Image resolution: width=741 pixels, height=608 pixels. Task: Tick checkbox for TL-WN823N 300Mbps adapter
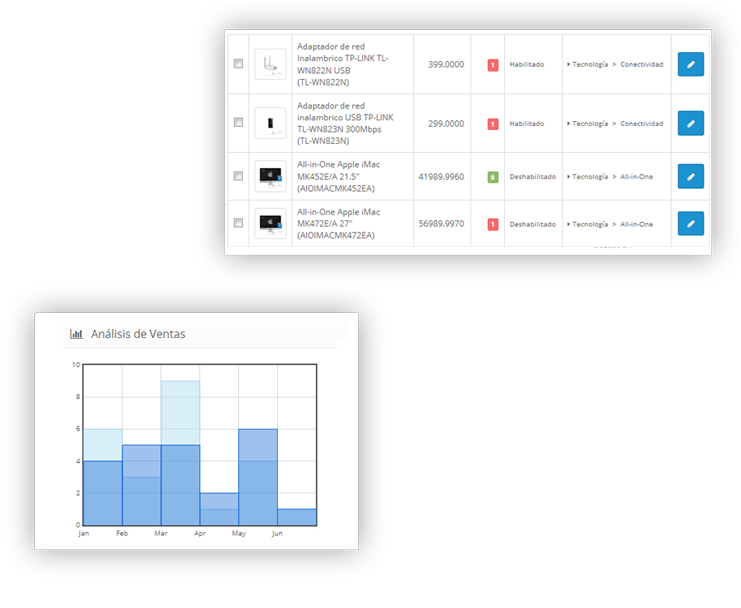[238, 123]
